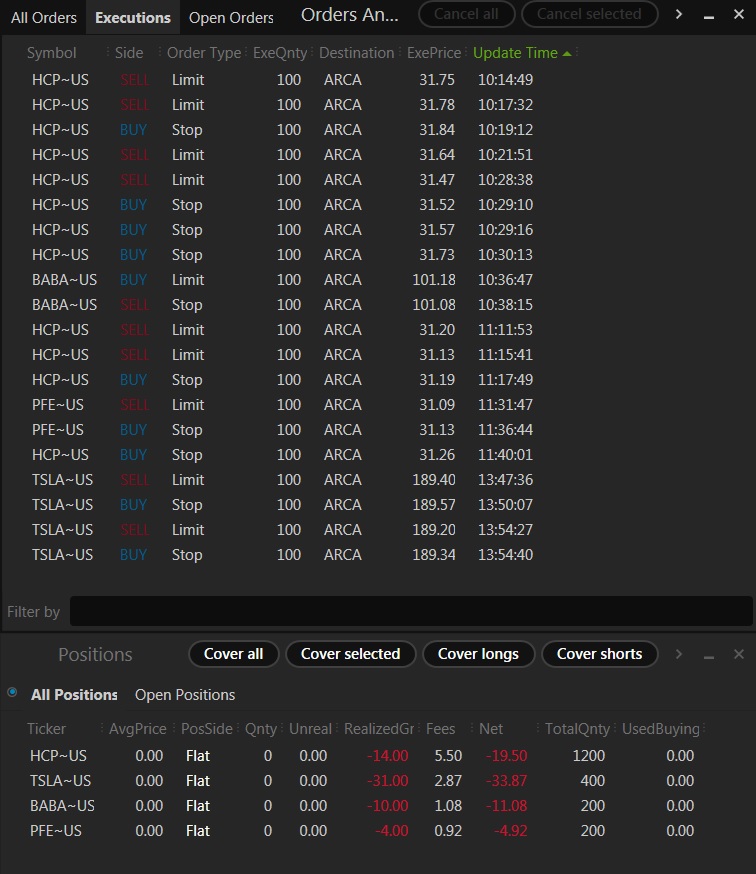Sort executions by Side column
The height and width of the screenshot is (874, 756).
coord(129,53)
